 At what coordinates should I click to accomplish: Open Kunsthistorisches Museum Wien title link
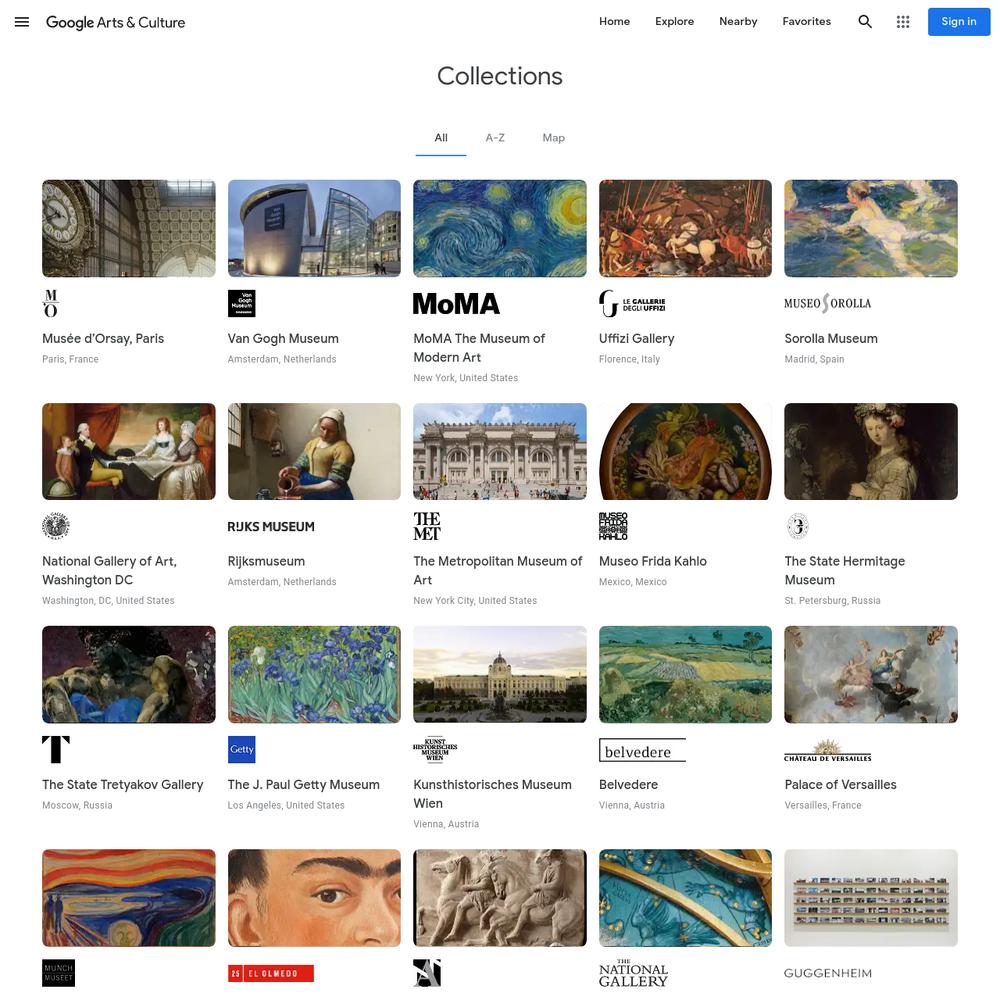click(492, 794)
